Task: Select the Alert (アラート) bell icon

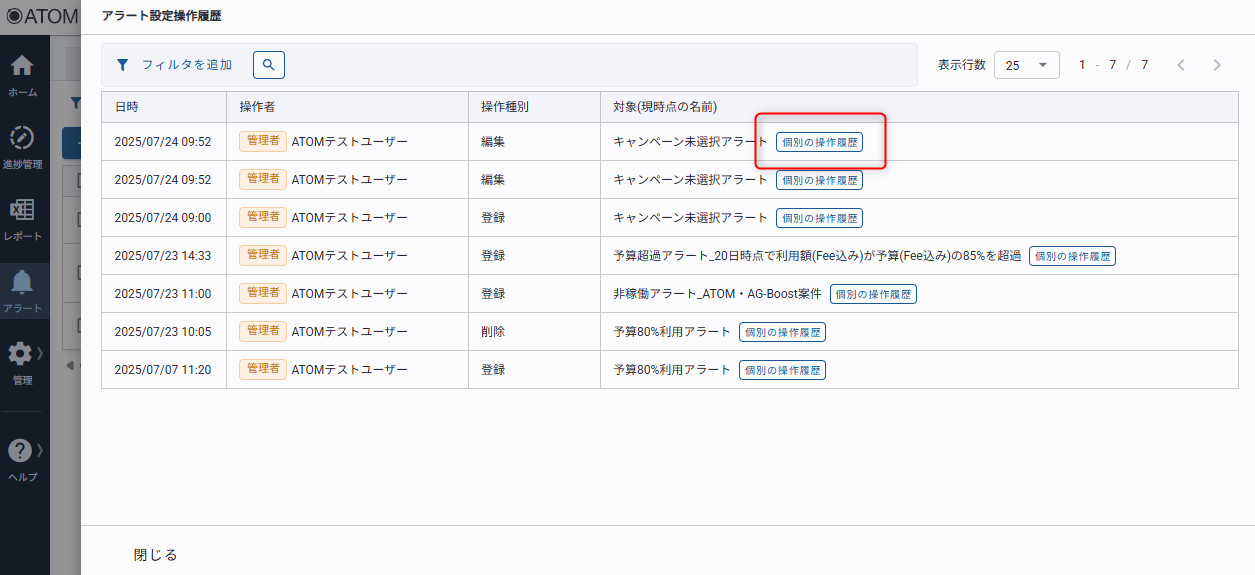Action: [x=22, y=284]
